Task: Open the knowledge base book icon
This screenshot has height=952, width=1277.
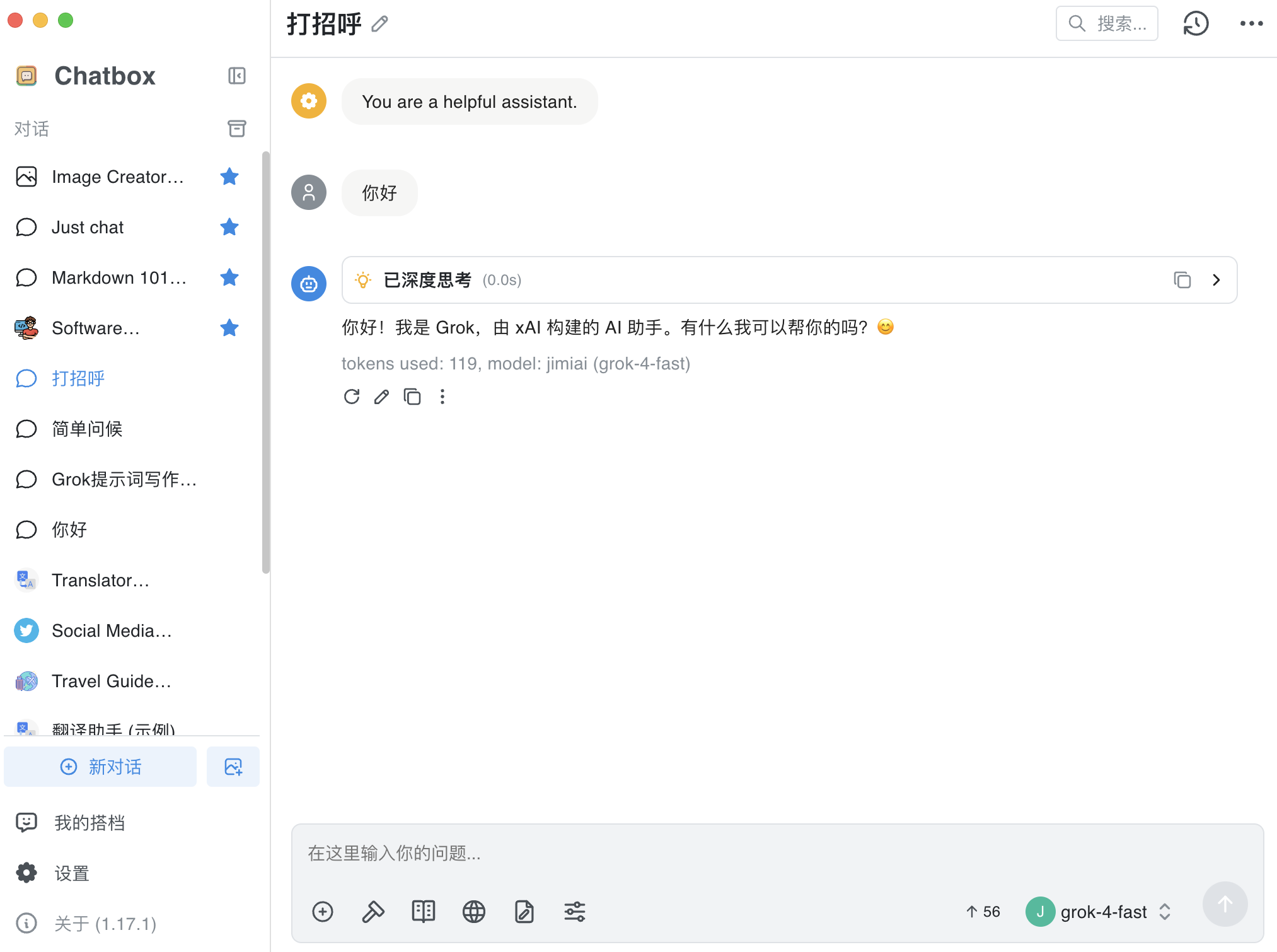Action: click(423, 911)
